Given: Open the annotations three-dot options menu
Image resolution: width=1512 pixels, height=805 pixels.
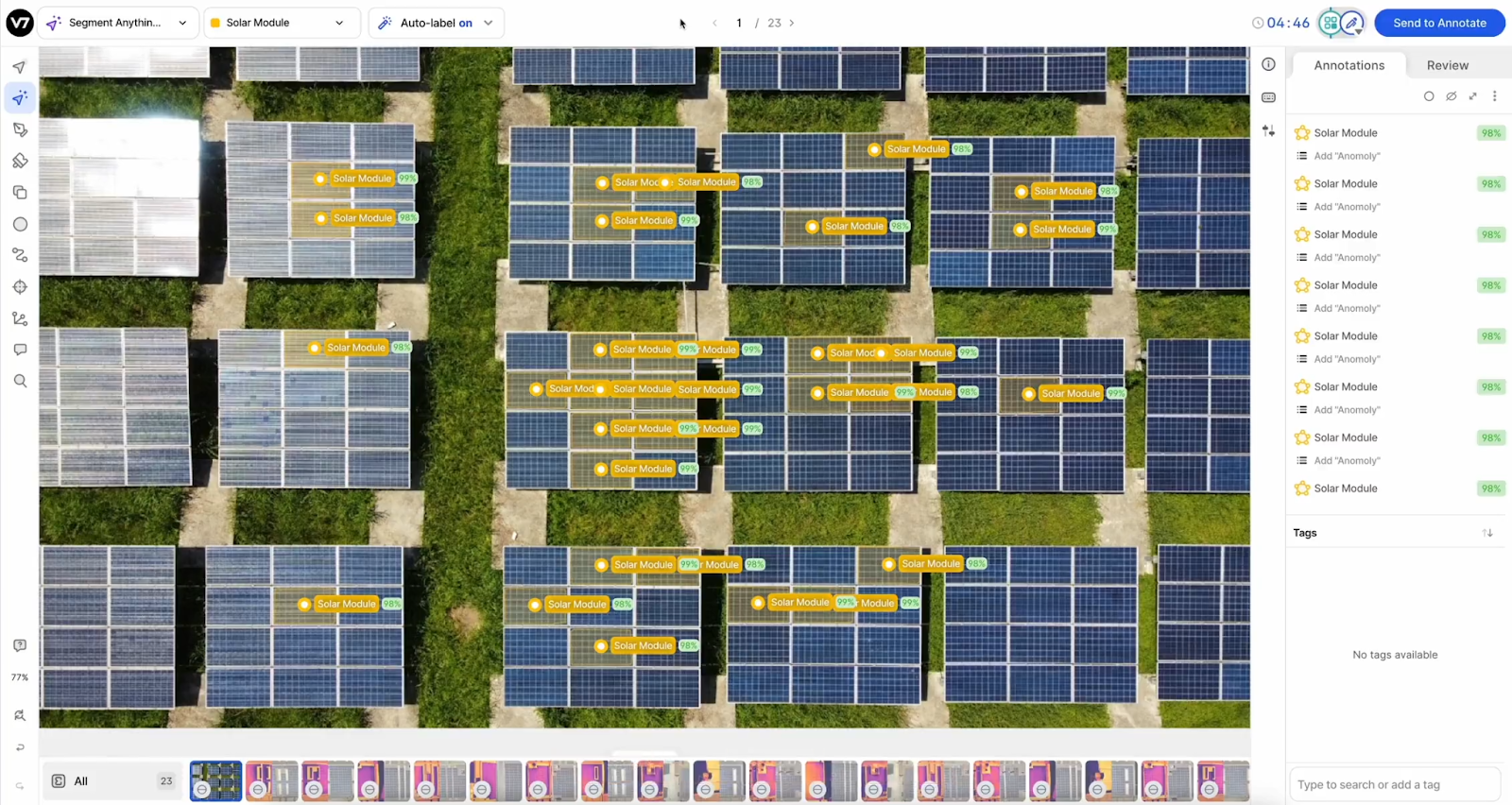Looking at the screenshot, I should point(1494,96).
